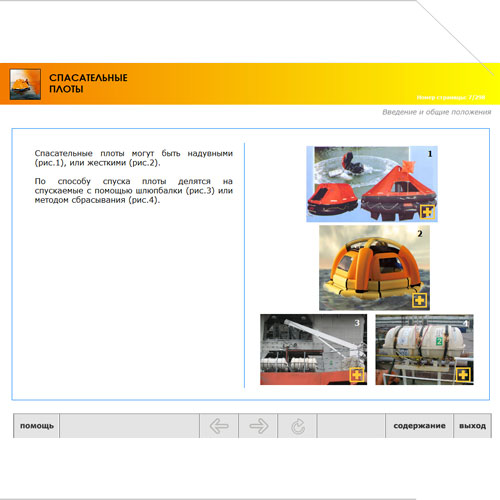500x500 pixels.
Task: Select davit launch photo thumbnail 3
Action: pyautogui.click(x=314, y=349)
